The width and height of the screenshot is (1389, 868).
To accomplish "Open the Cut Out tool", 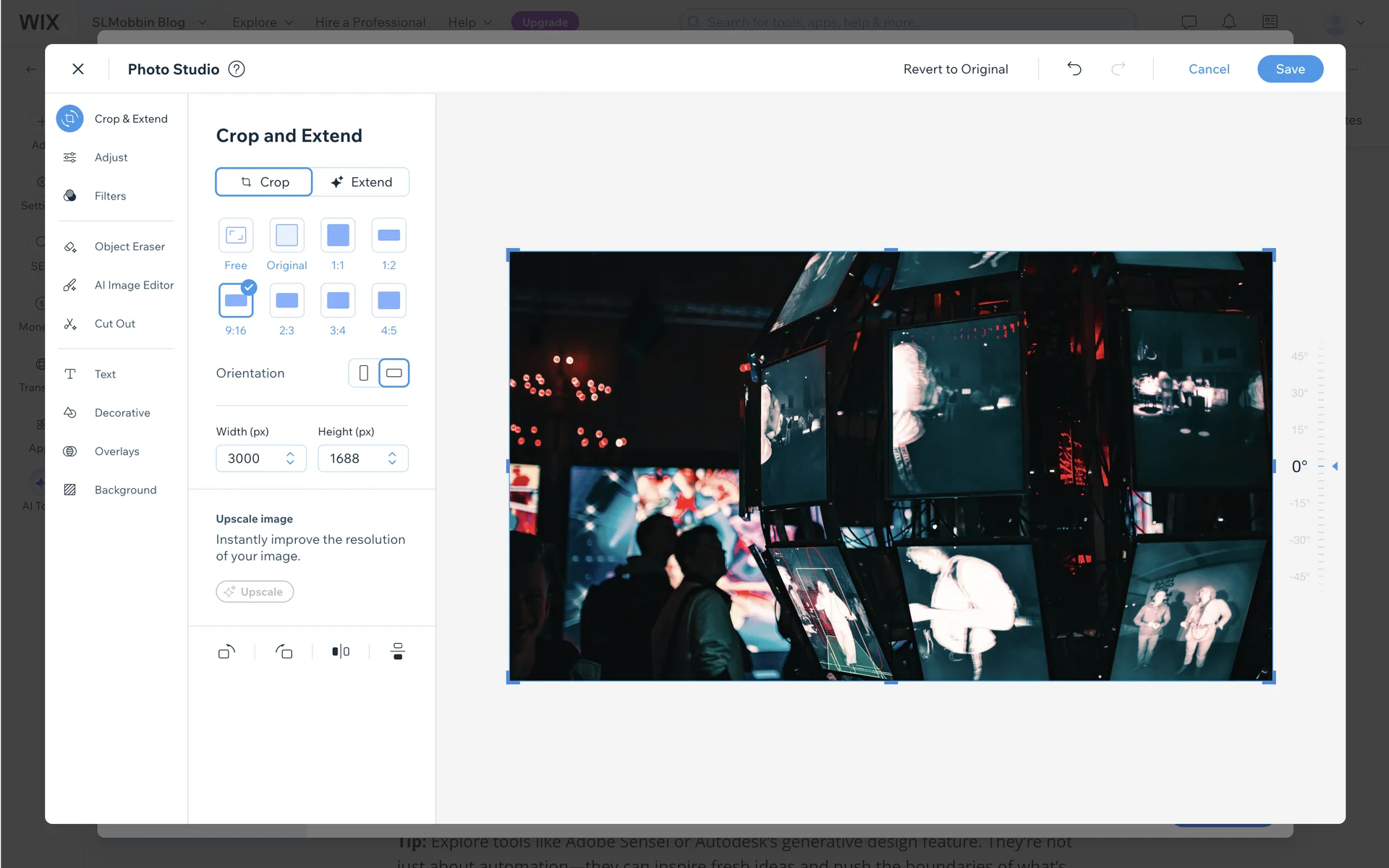I will tap(114, 324).
